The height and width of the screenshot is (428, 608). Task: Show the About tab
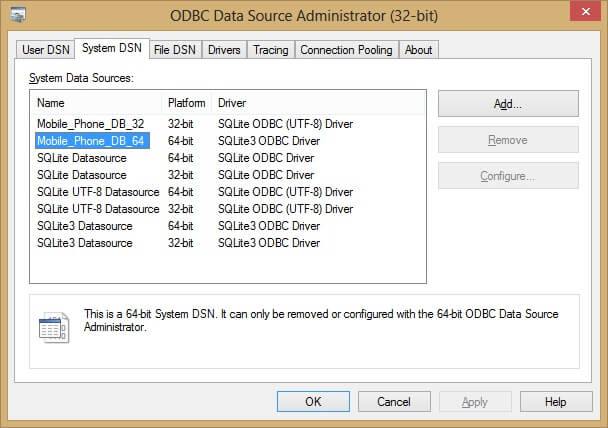[419, 50]
